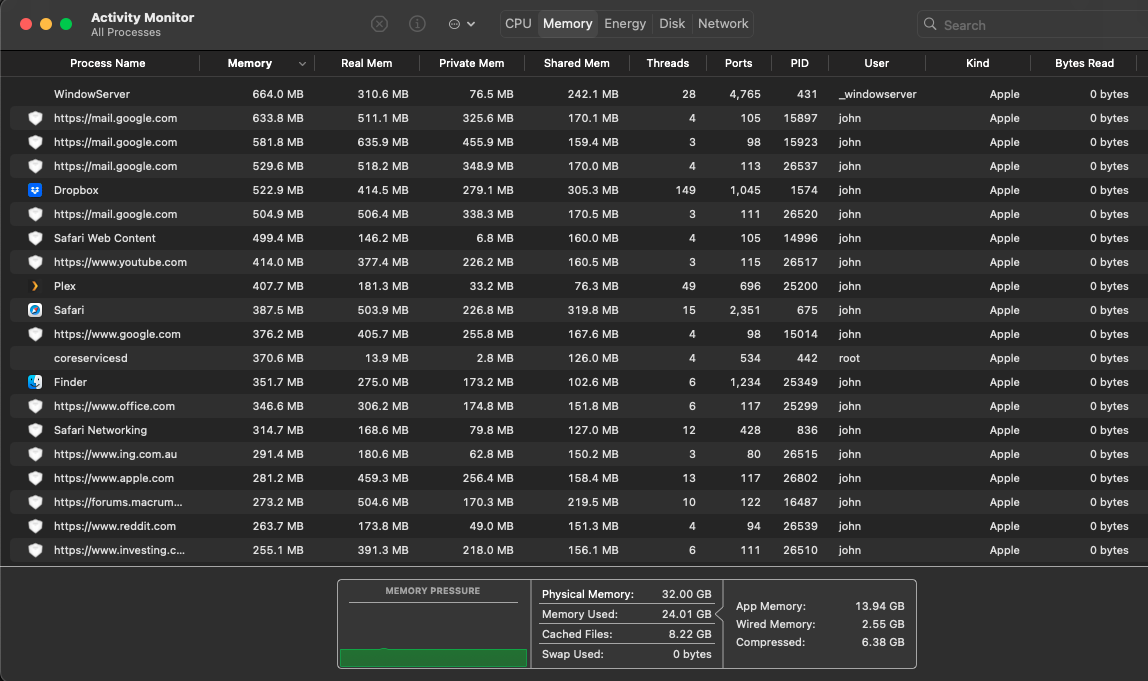Switch to the CPU tab

point(518,23)
